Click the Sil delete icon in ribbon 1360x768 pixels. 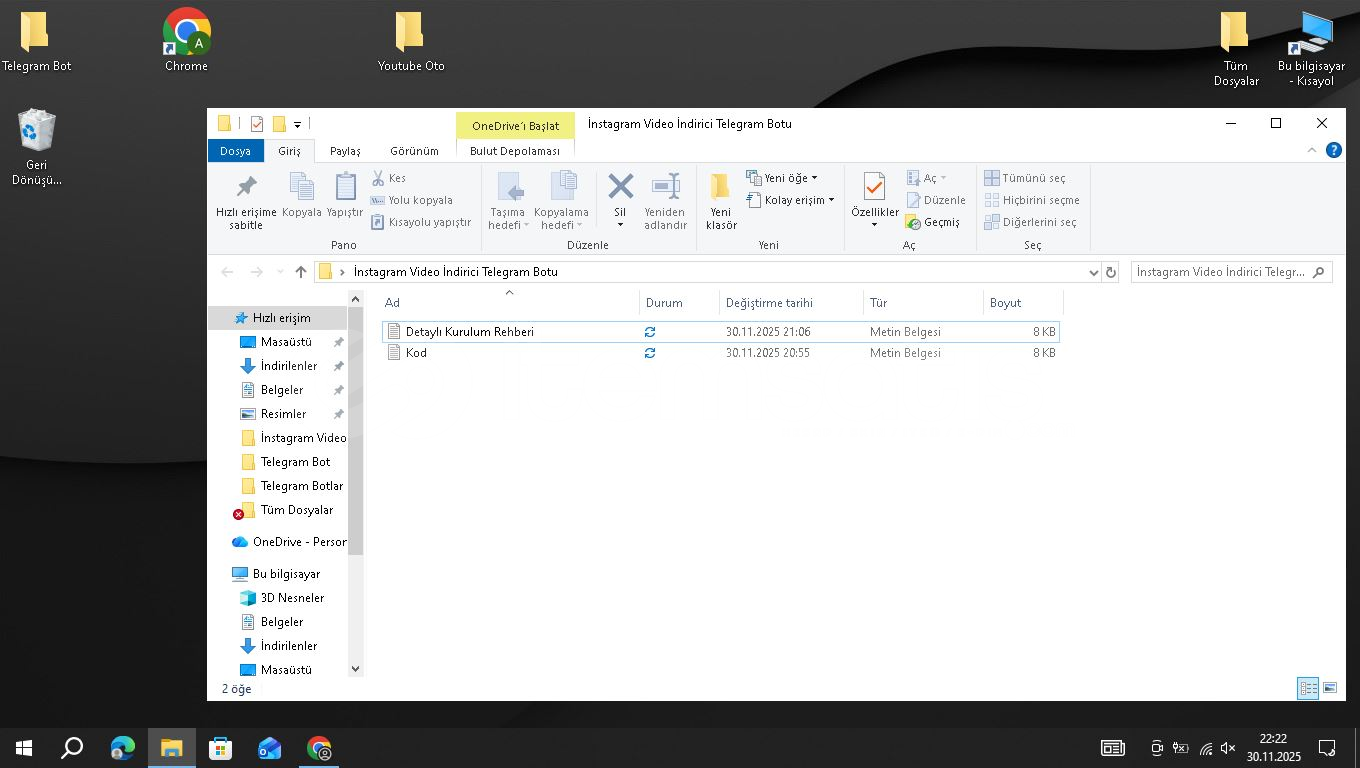[x=620, y=188]
